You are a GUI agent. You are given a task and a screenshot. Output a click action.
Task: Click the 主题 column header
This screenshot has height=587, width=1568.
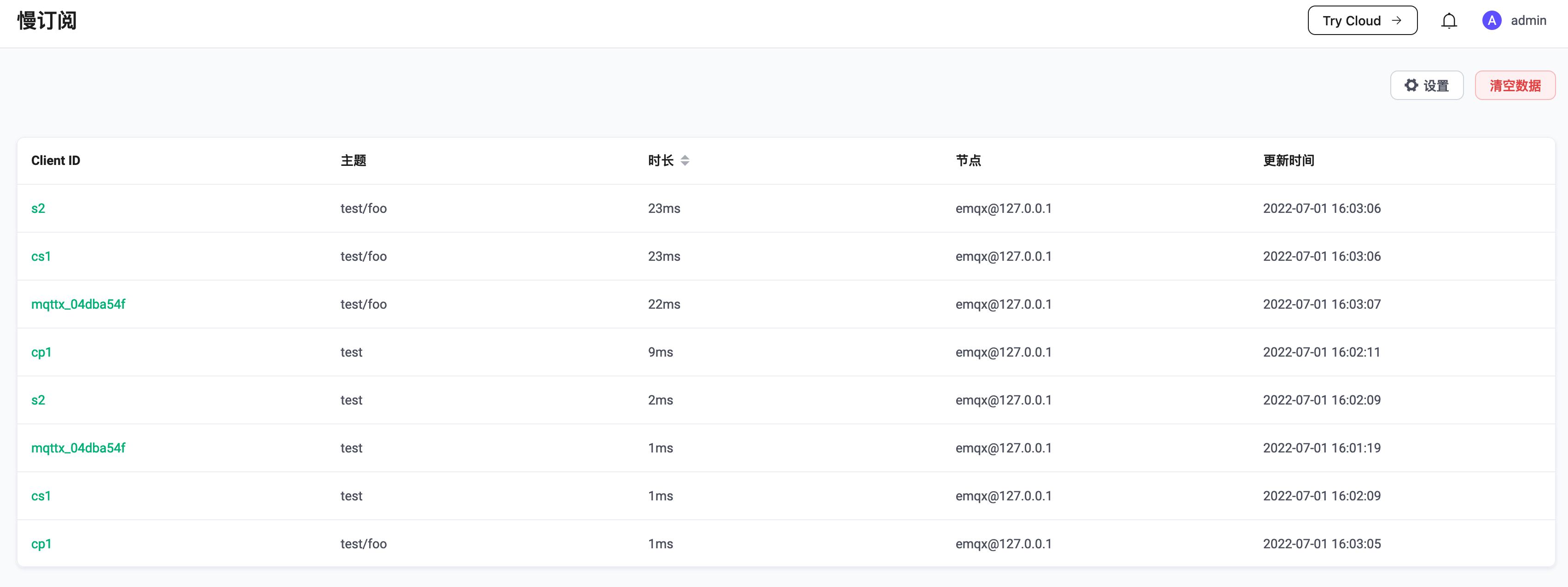pyautogui.click(x=353, y=160)
